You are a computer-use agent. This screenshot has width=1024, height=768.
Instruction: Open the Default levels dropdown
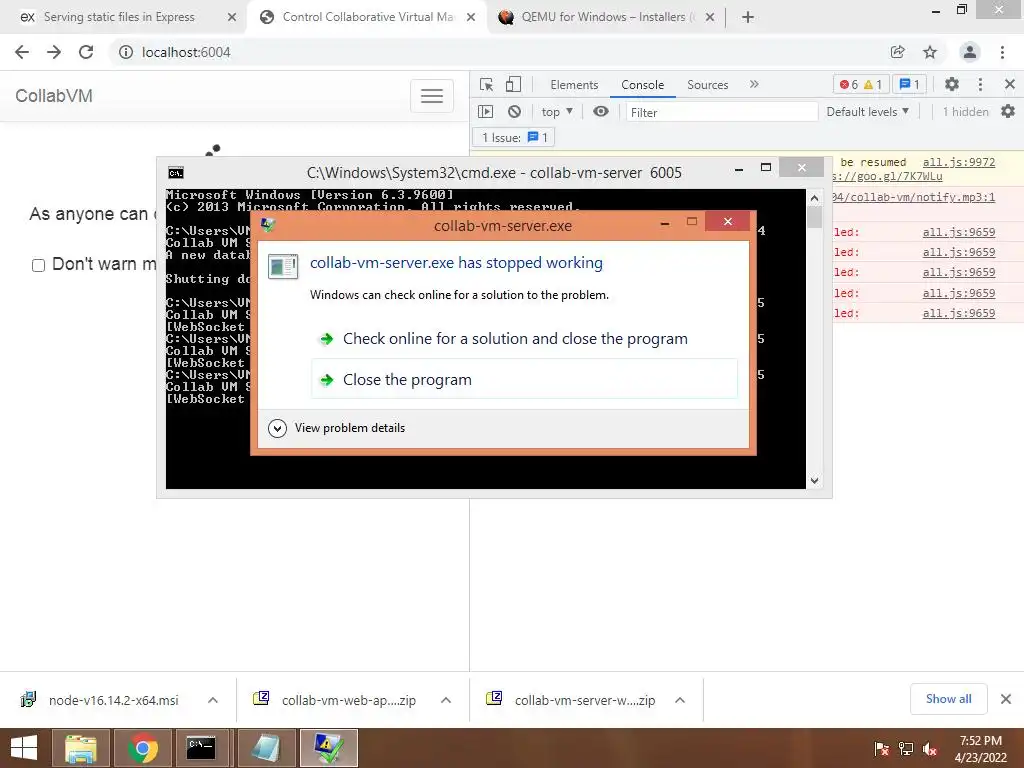click(867, 112)
